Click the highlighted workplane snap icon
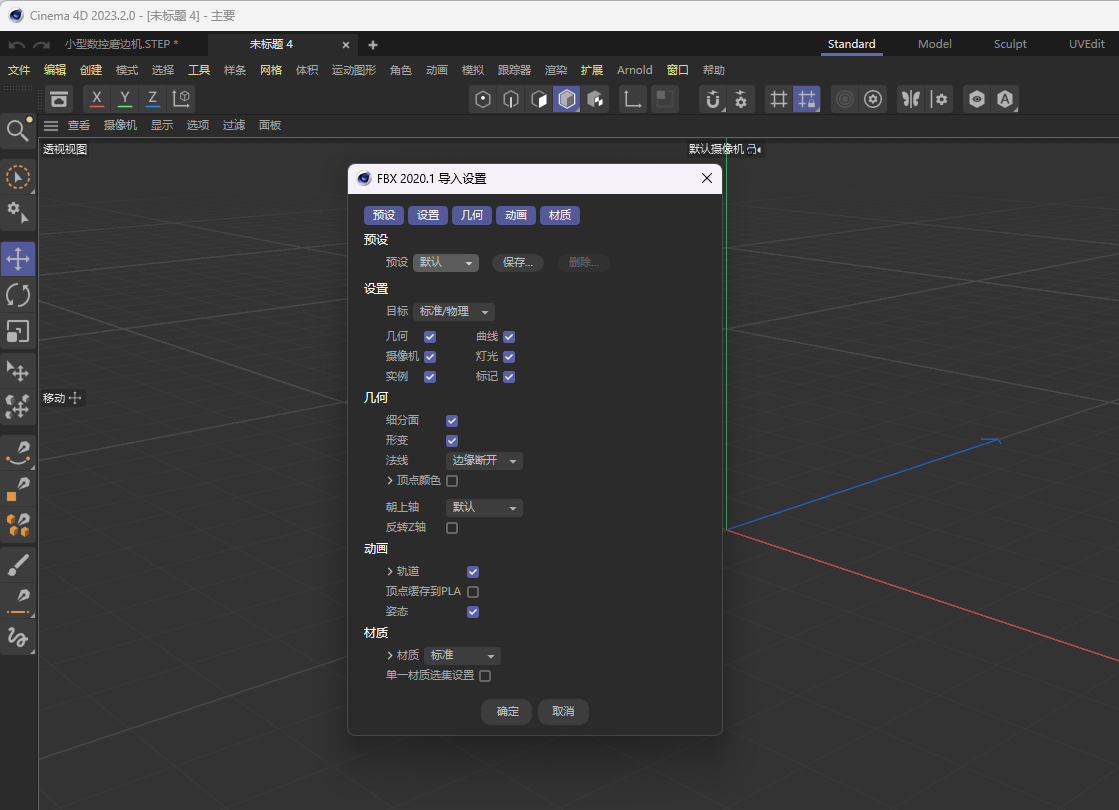1119x810 pixels. [806, 99]
